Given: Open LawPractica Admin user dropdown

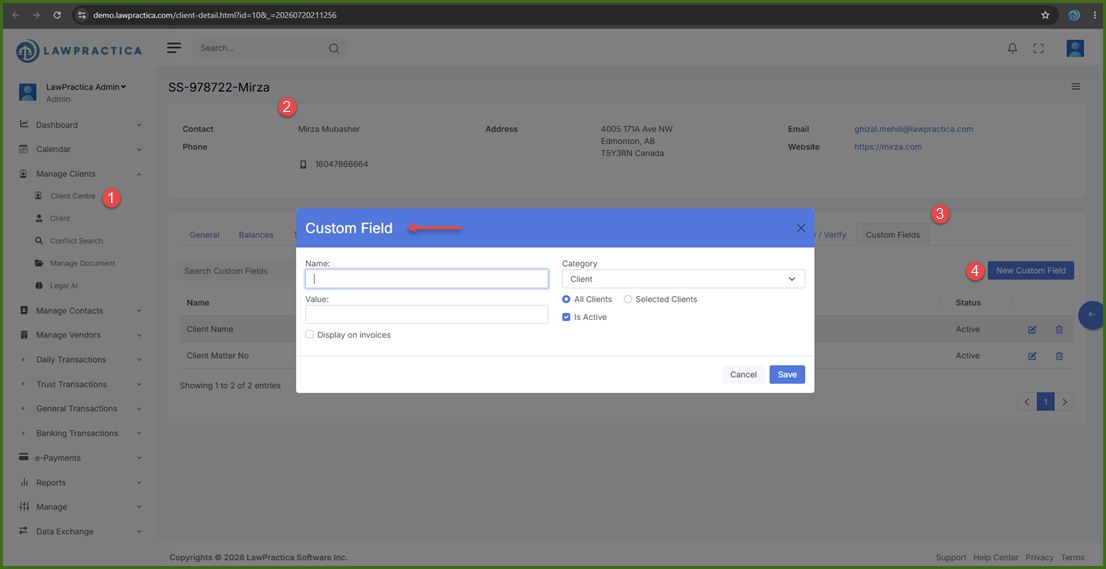Looking at the screenshot, I should (x=85, y=87).
